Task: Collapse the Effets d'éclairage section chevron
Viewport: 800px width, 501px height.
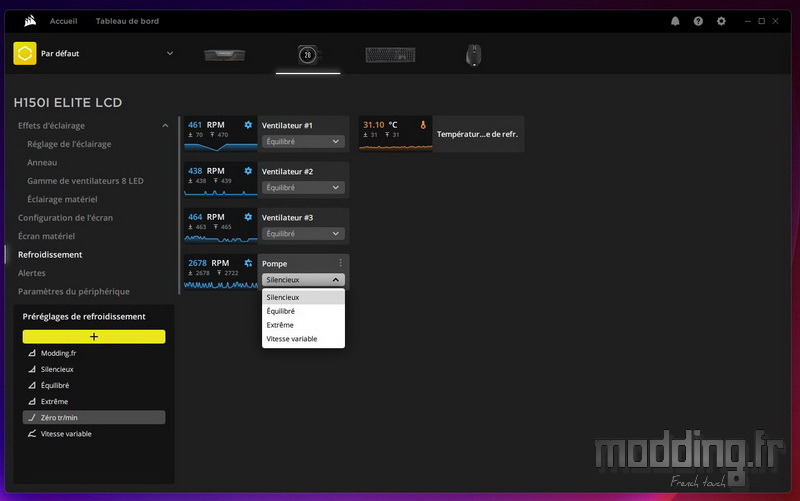Action: (165, 126)
